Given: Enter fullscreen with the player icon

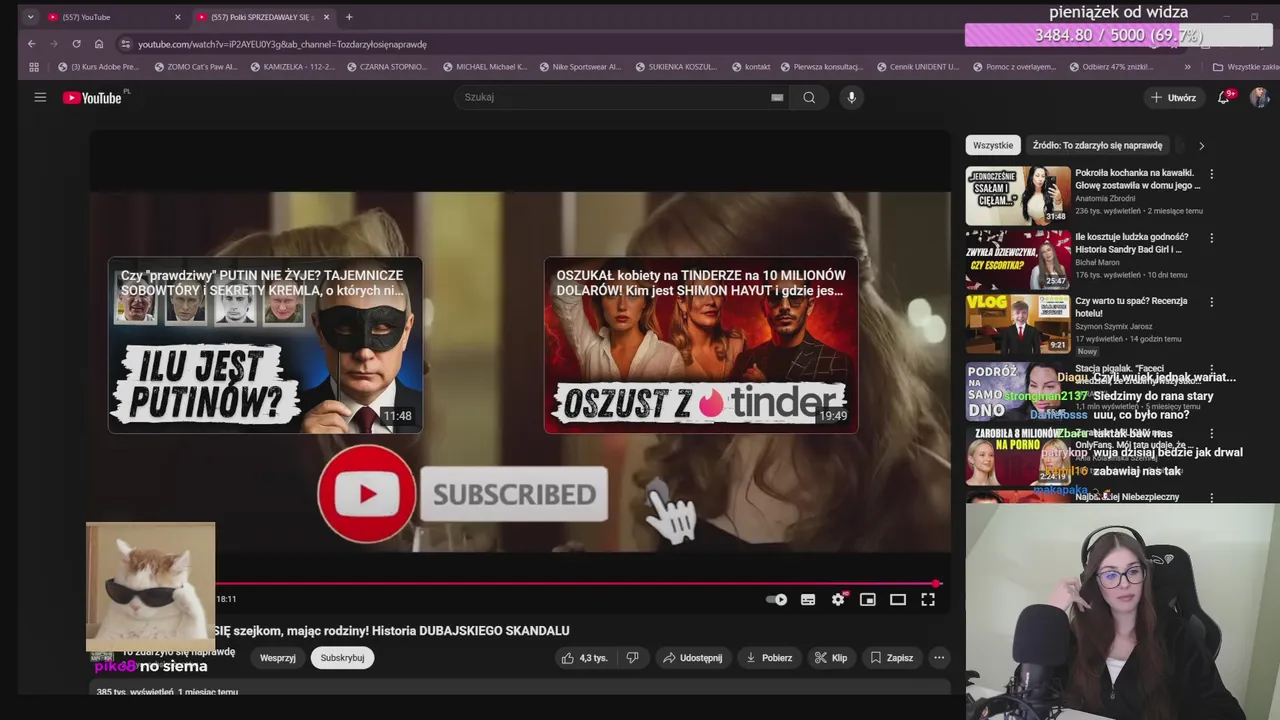Looking at the screenshot, I should tap(928, 600).
